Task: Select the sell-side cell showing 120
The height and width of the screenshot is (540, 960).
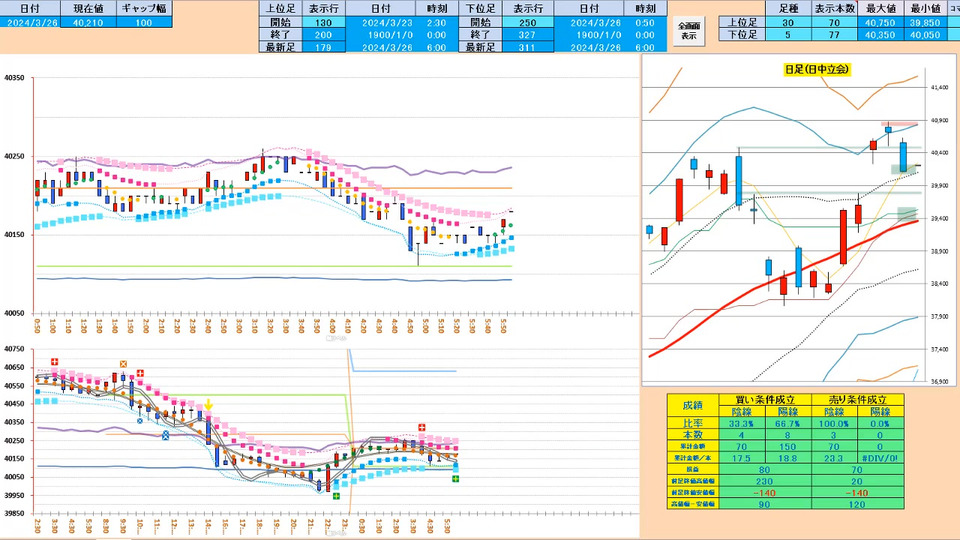Action: pyautogui.click(x=857, y=504)
